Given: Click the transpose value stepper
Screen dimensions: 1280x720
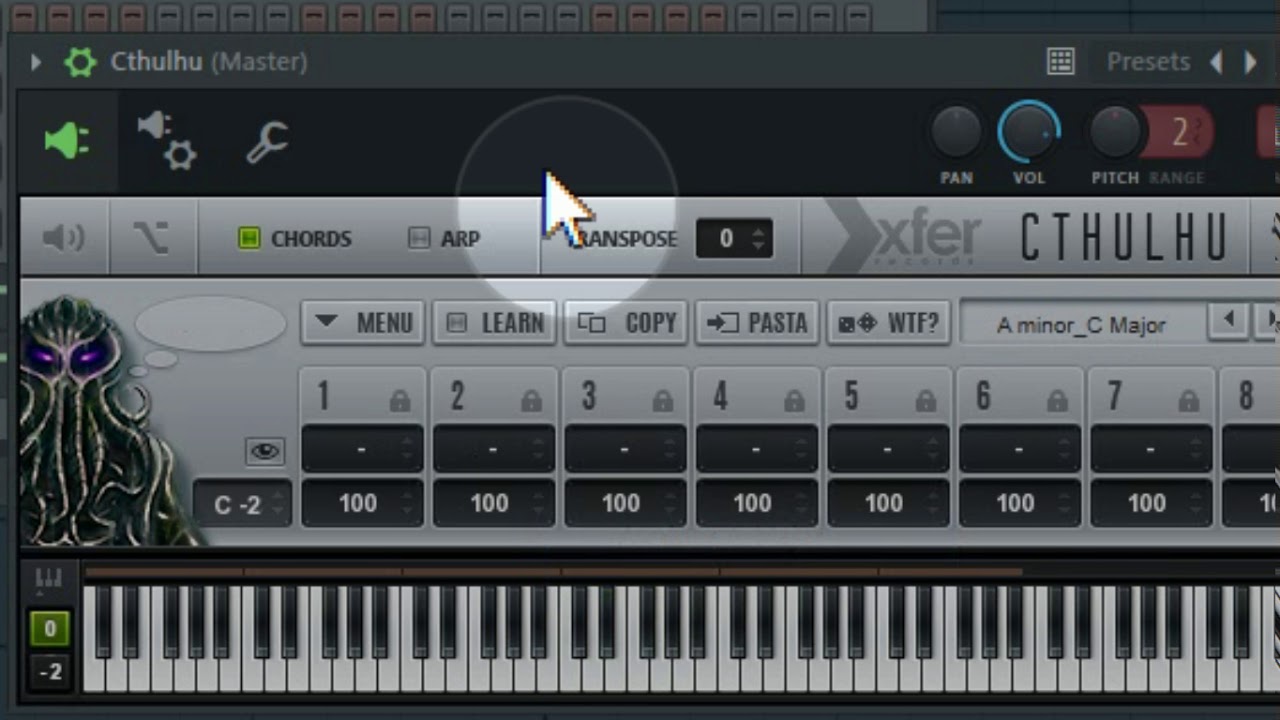Looking at the screenshot, I should [734, 239].
